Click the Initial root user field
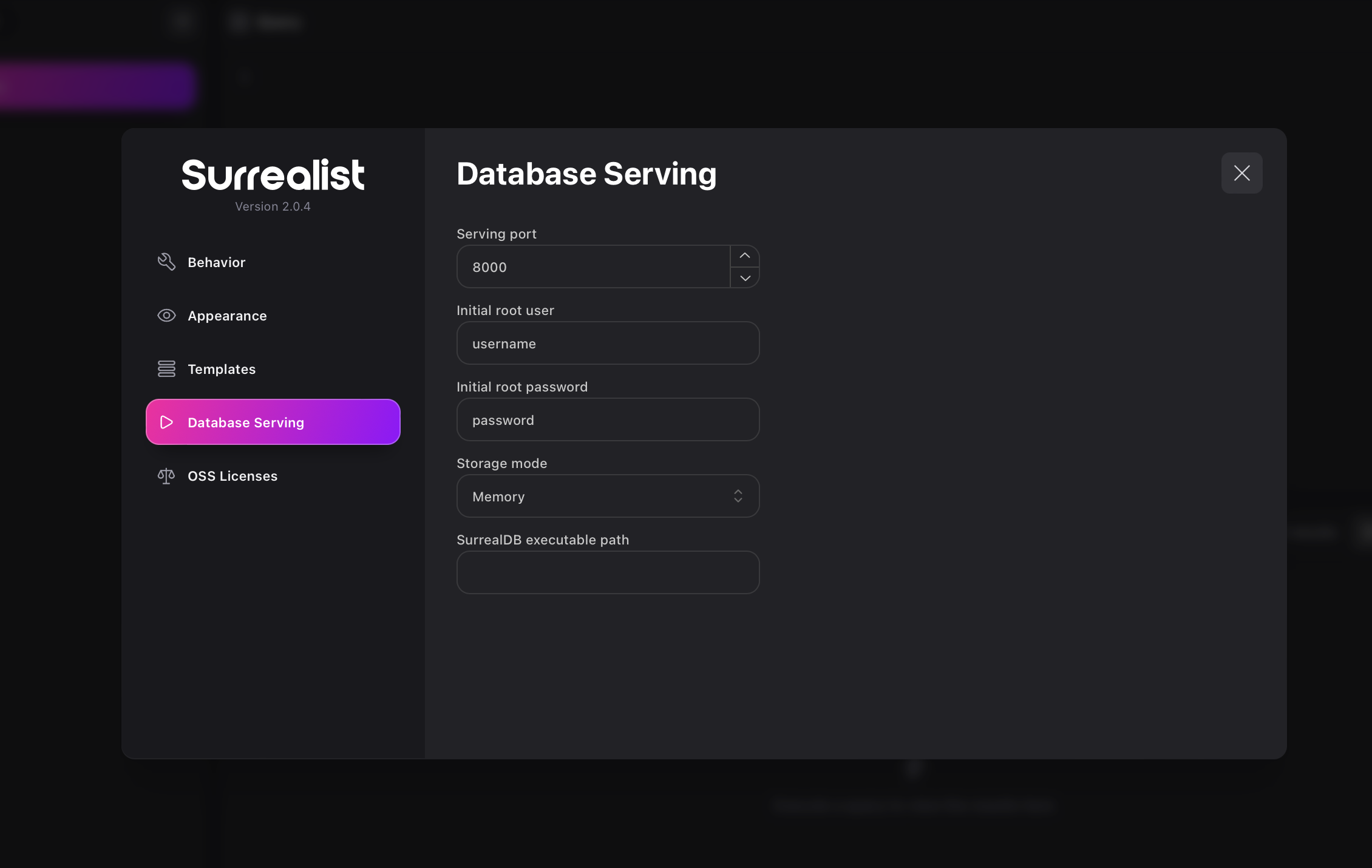1372x868 pixels. click(x=608, y=343)
